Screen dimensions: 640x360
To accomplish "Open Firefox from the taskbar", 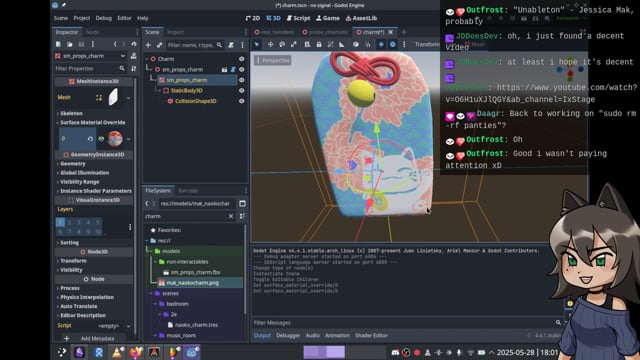I will (x=136, y=352).
